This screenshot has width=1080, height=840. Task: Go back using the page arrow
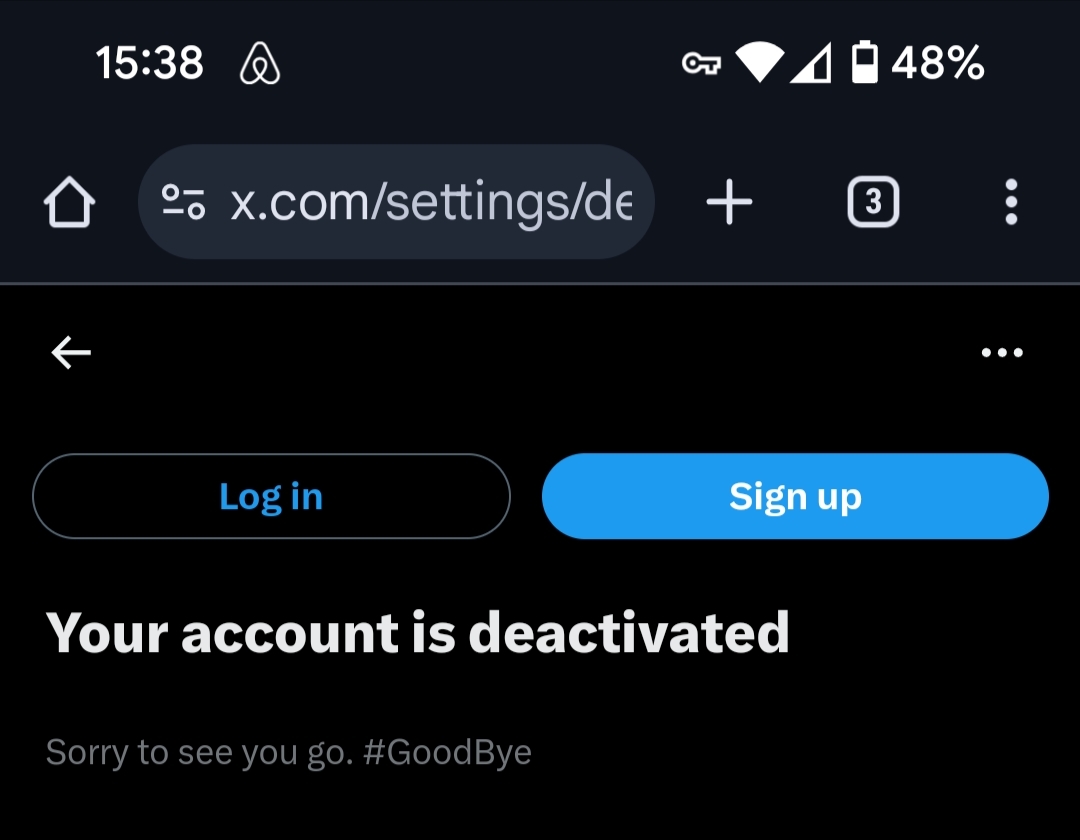tap(71, 352)
